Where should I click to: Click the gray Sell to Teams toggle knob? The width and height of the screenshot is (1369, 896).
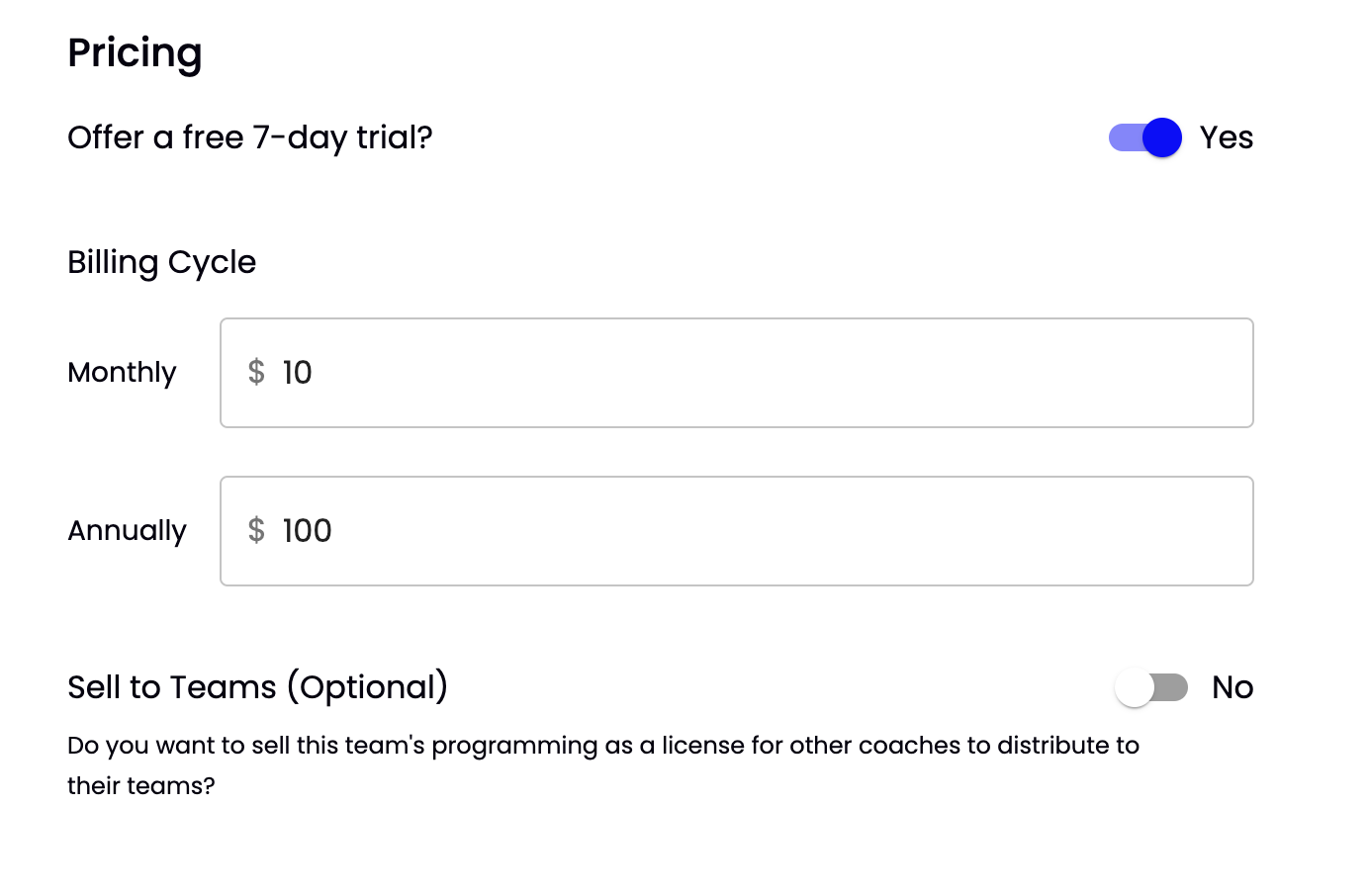[1134, 686]
